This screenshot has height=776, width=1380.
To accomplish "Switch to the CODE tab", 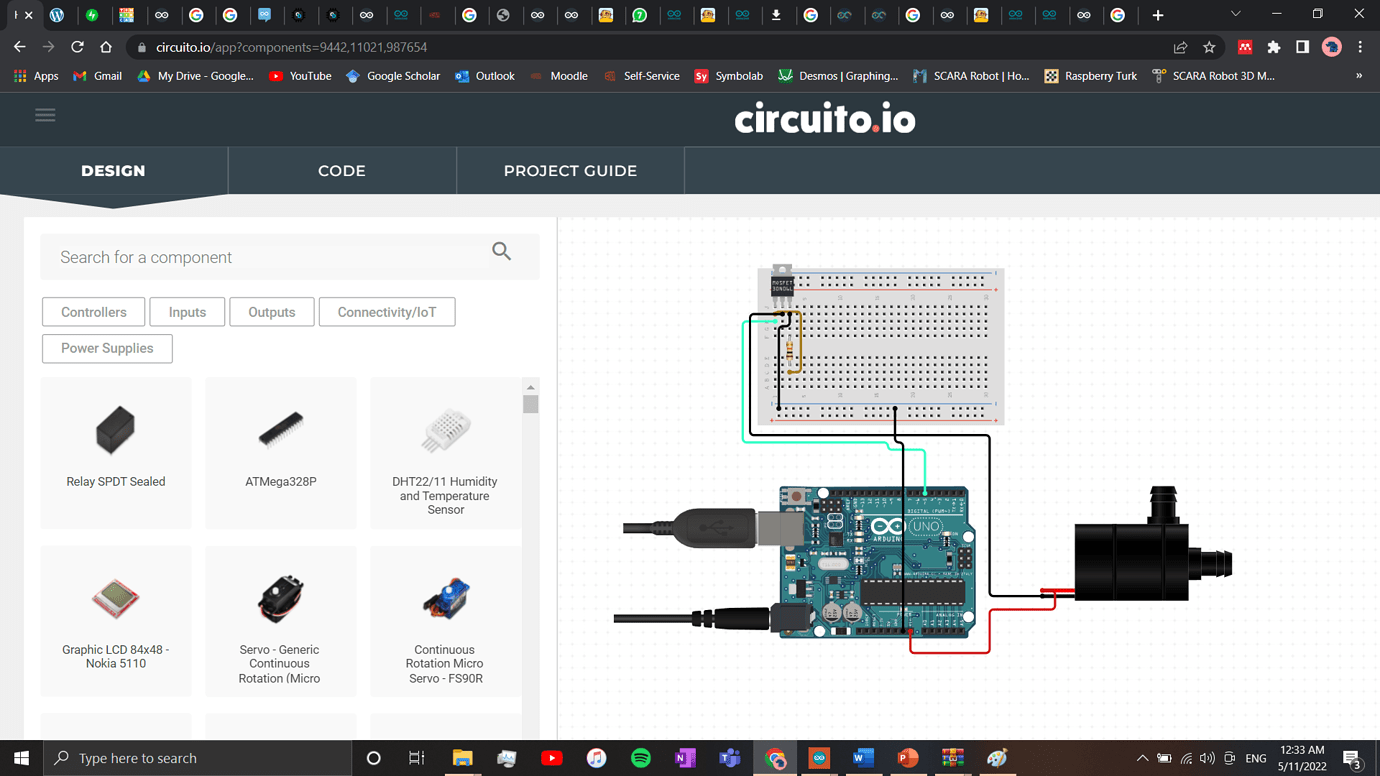I will coord(341,170).
